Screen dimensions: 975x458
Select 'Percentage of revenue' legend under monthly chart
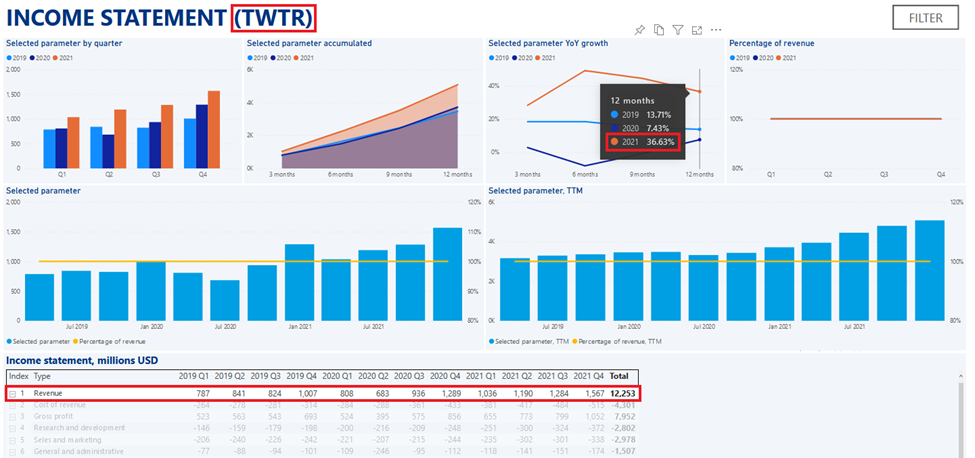109,341
